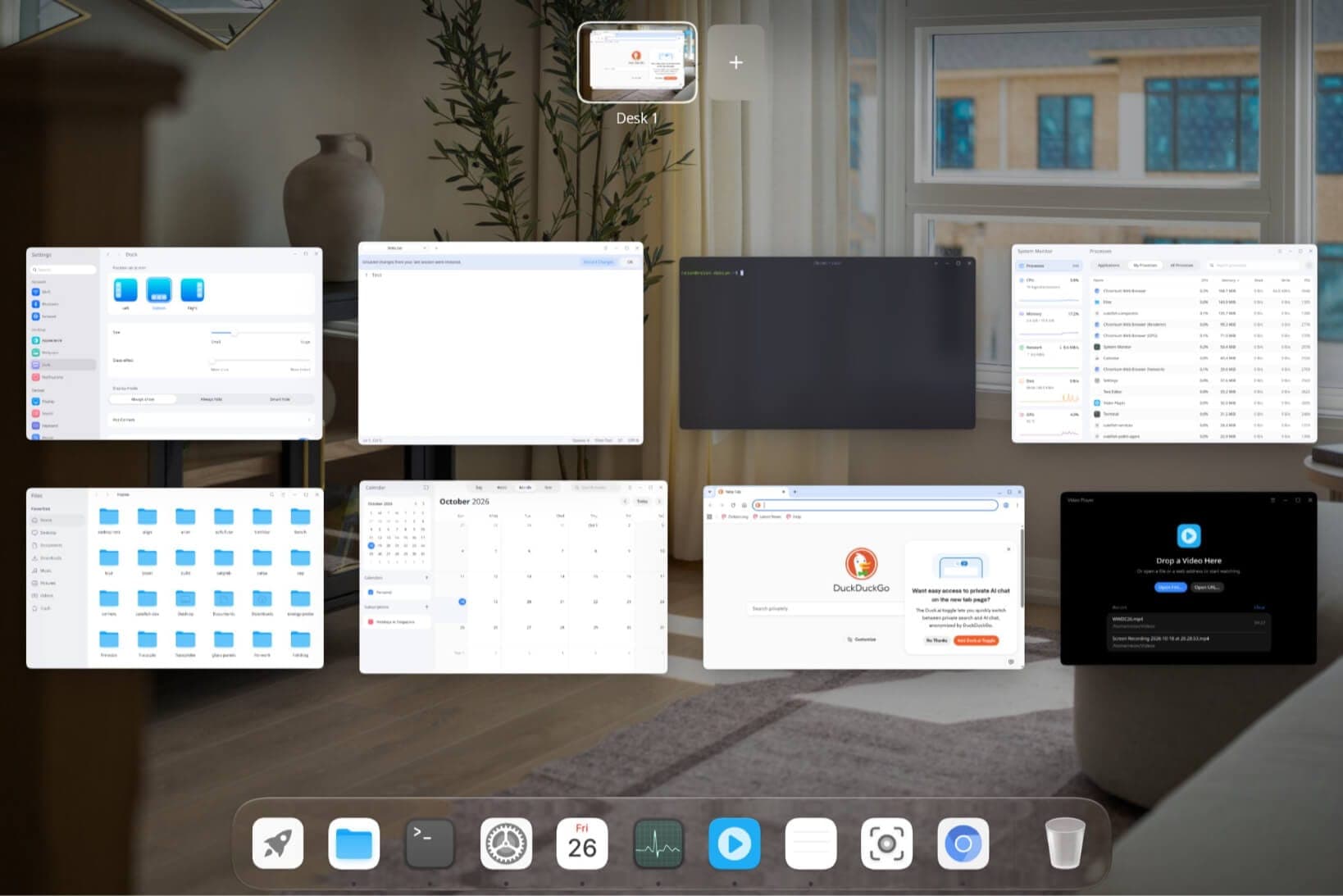
Task: Open the Files folder icon in dock
Action: coord(354,844)
